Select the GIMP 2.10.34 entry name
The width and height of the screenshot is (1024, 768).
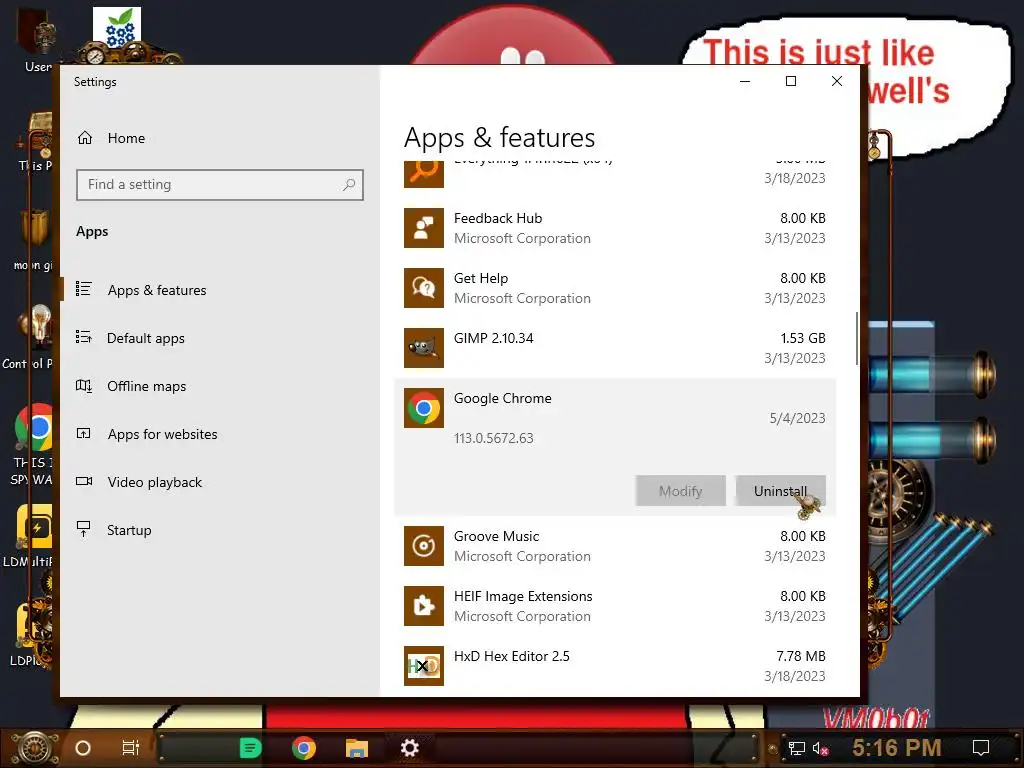(x=493, y=338)
